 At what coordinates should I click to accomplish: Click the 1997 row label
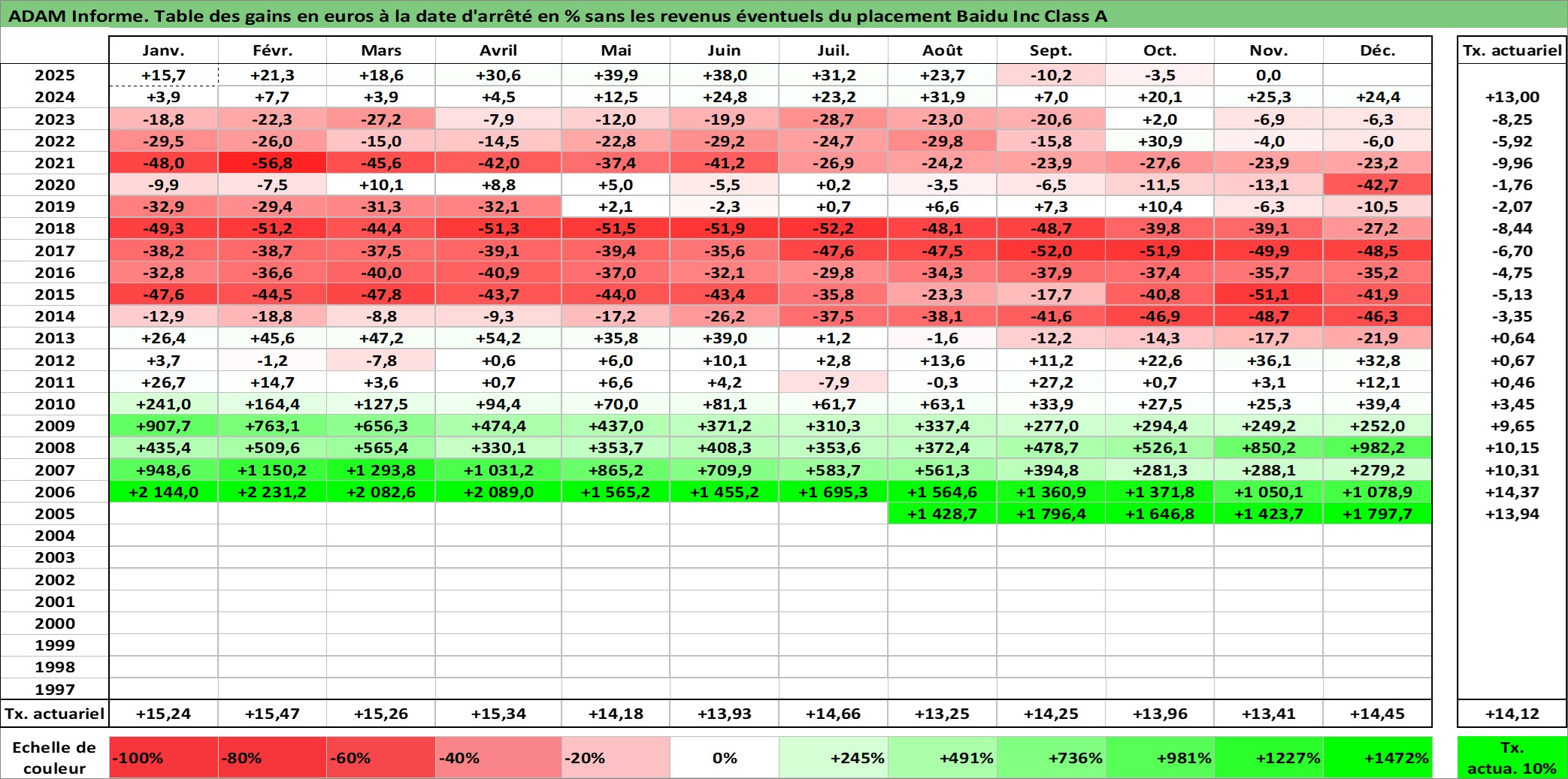tap(55, 689)
